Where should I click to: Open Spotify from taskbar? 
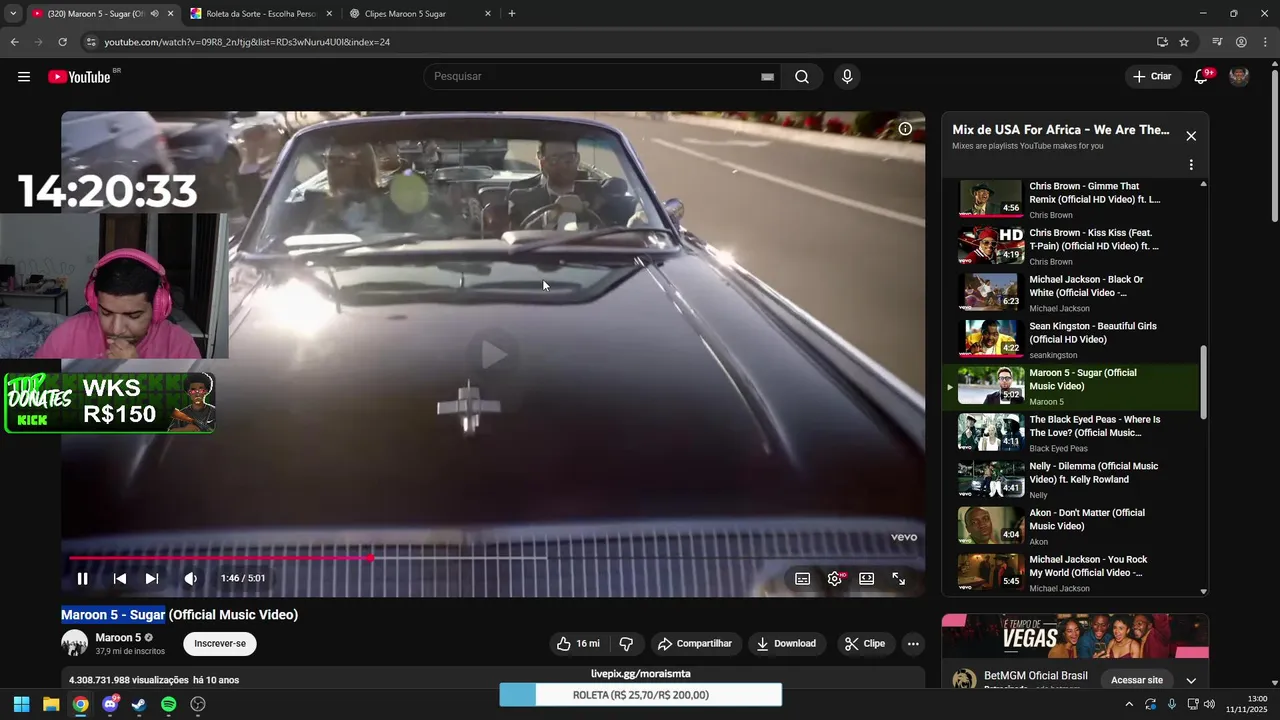pos(169,704)
